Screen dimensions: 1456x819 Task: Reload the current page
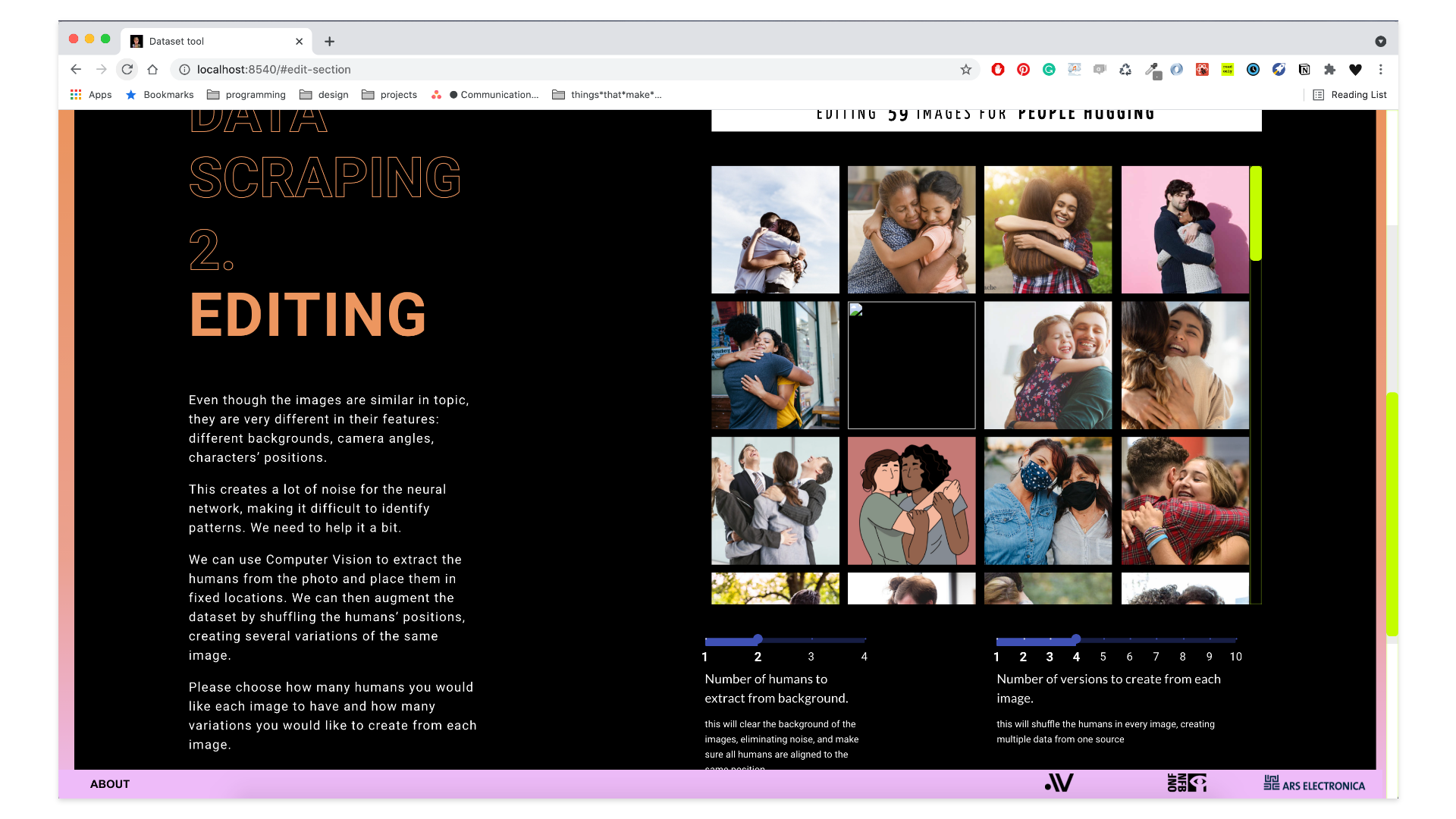pos(127,70)
